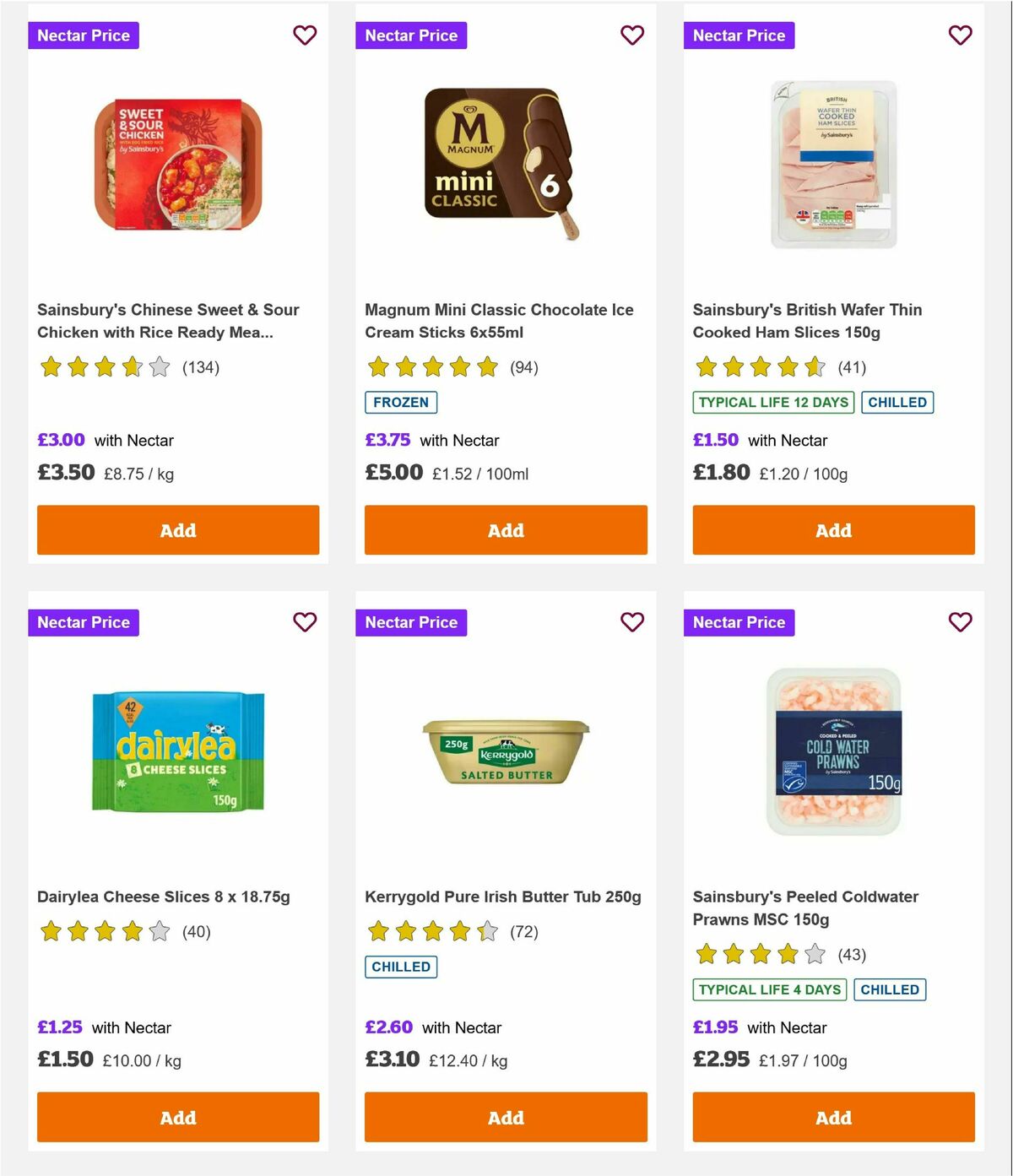Click the heart icon on Magnum Mini Classic
The width and height of the screenshot is (1013, 1176).
(632, 35)
